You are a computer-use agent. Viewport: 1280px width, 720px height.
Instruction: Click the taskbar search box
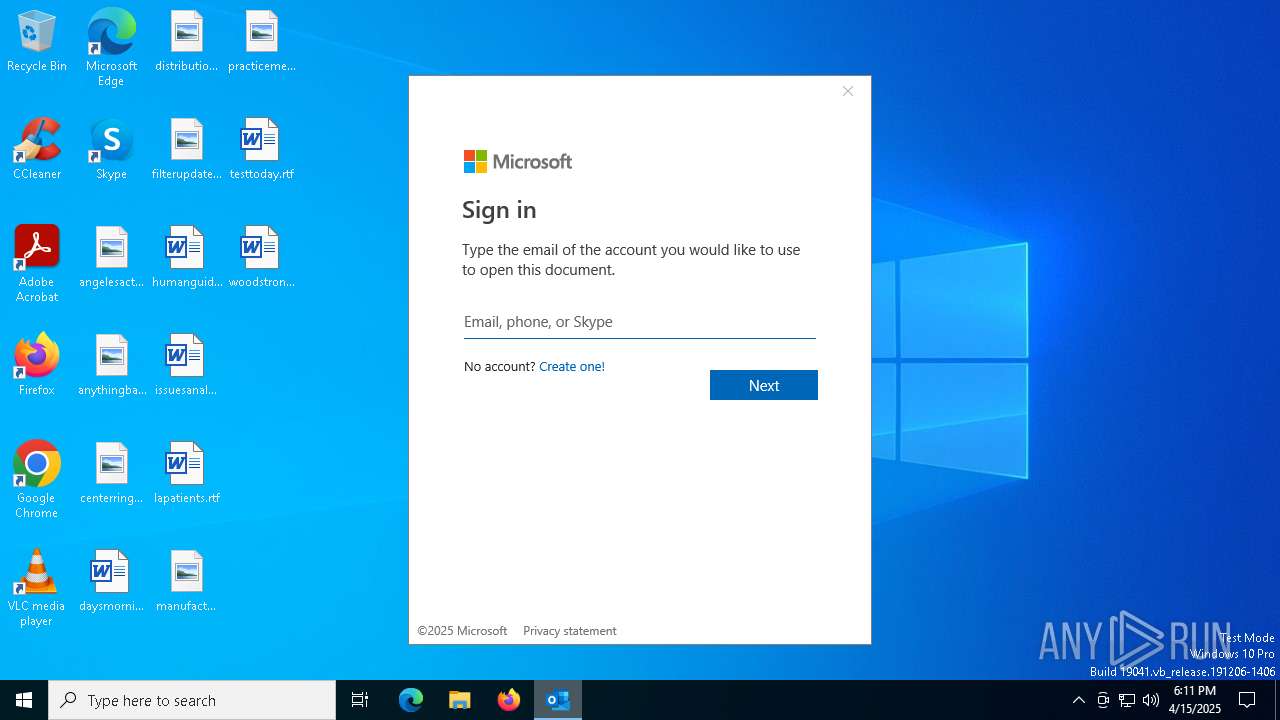point(192,700)
